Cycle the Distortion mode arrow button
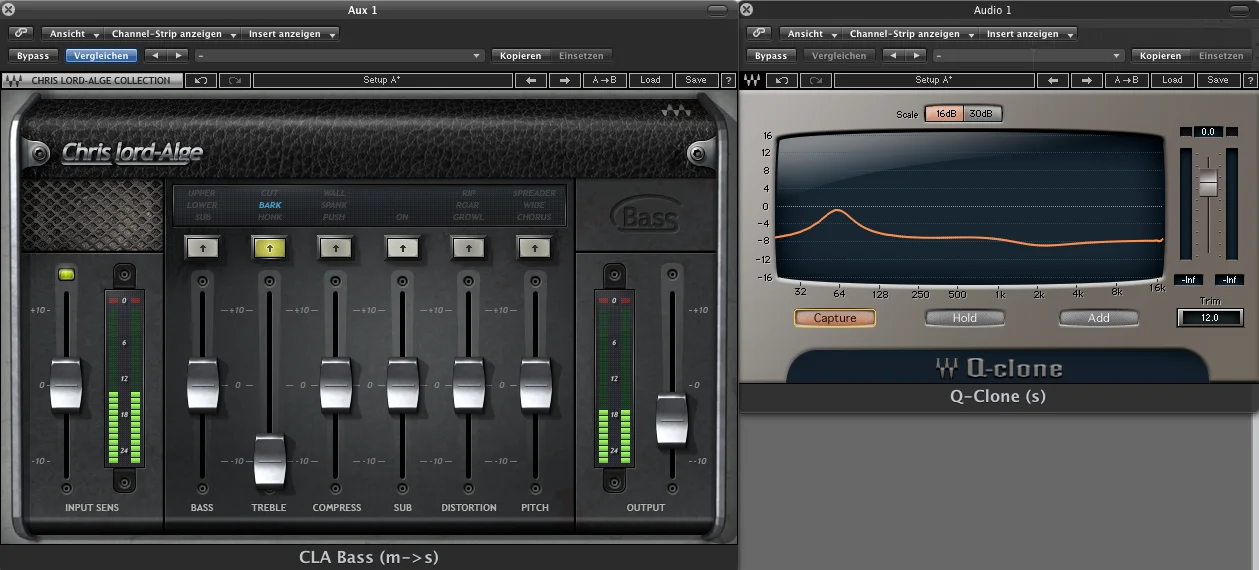The height and width of the screenshot is (570, 1259). [468, 246]
